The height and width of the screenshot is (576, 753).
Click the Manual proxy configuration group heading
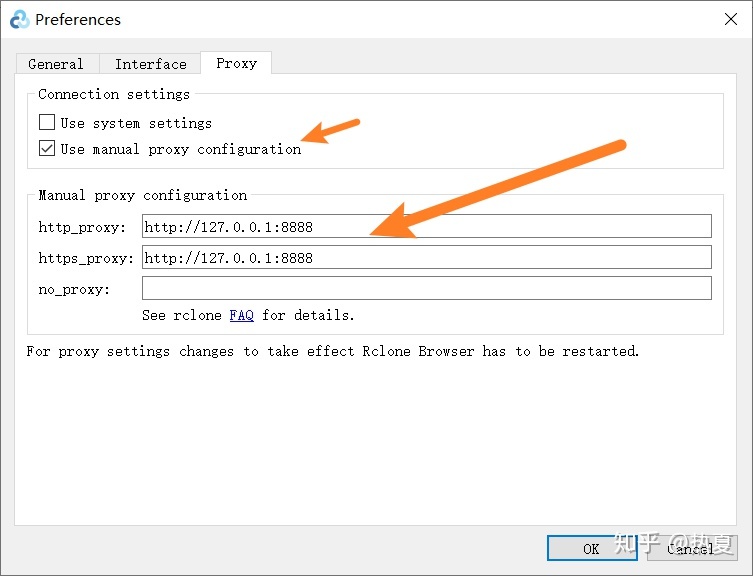(142, 195)
